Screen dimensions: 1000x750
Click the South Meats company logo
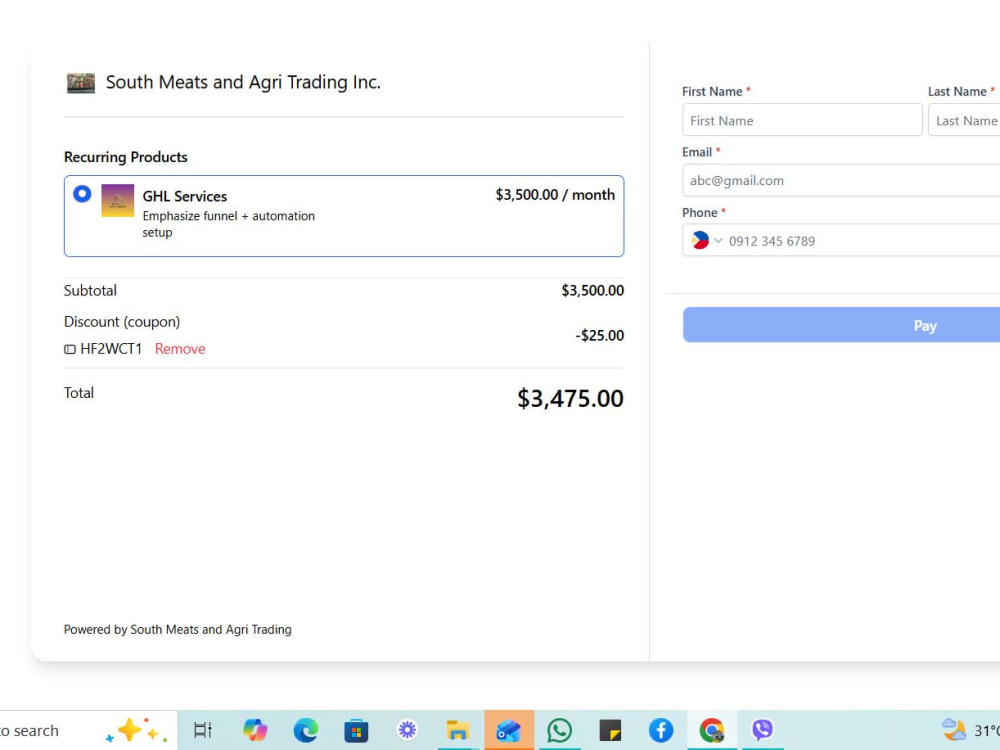[81, 83]
